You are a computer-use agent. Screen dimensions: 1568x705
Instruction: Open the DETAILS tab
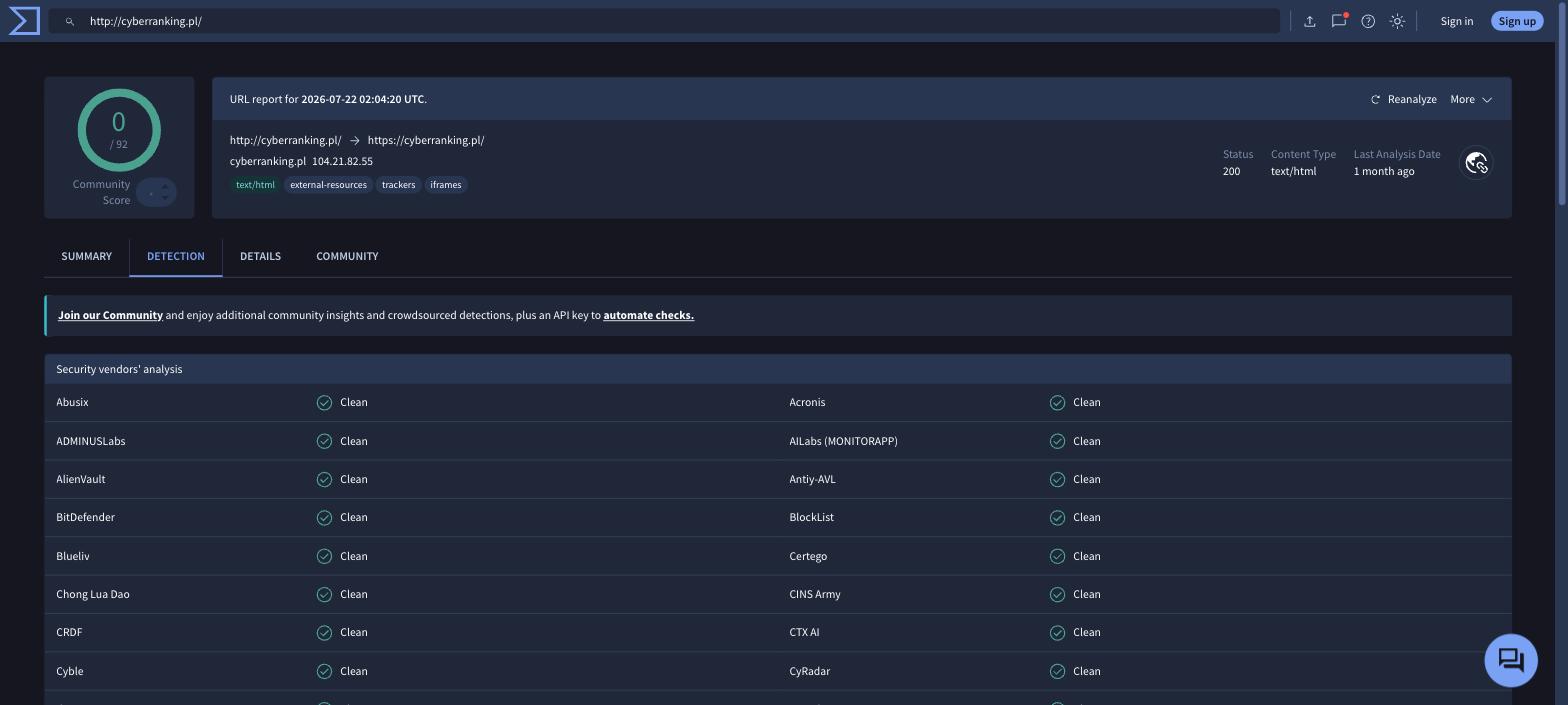pyautogui.click(x=260, y=256)
